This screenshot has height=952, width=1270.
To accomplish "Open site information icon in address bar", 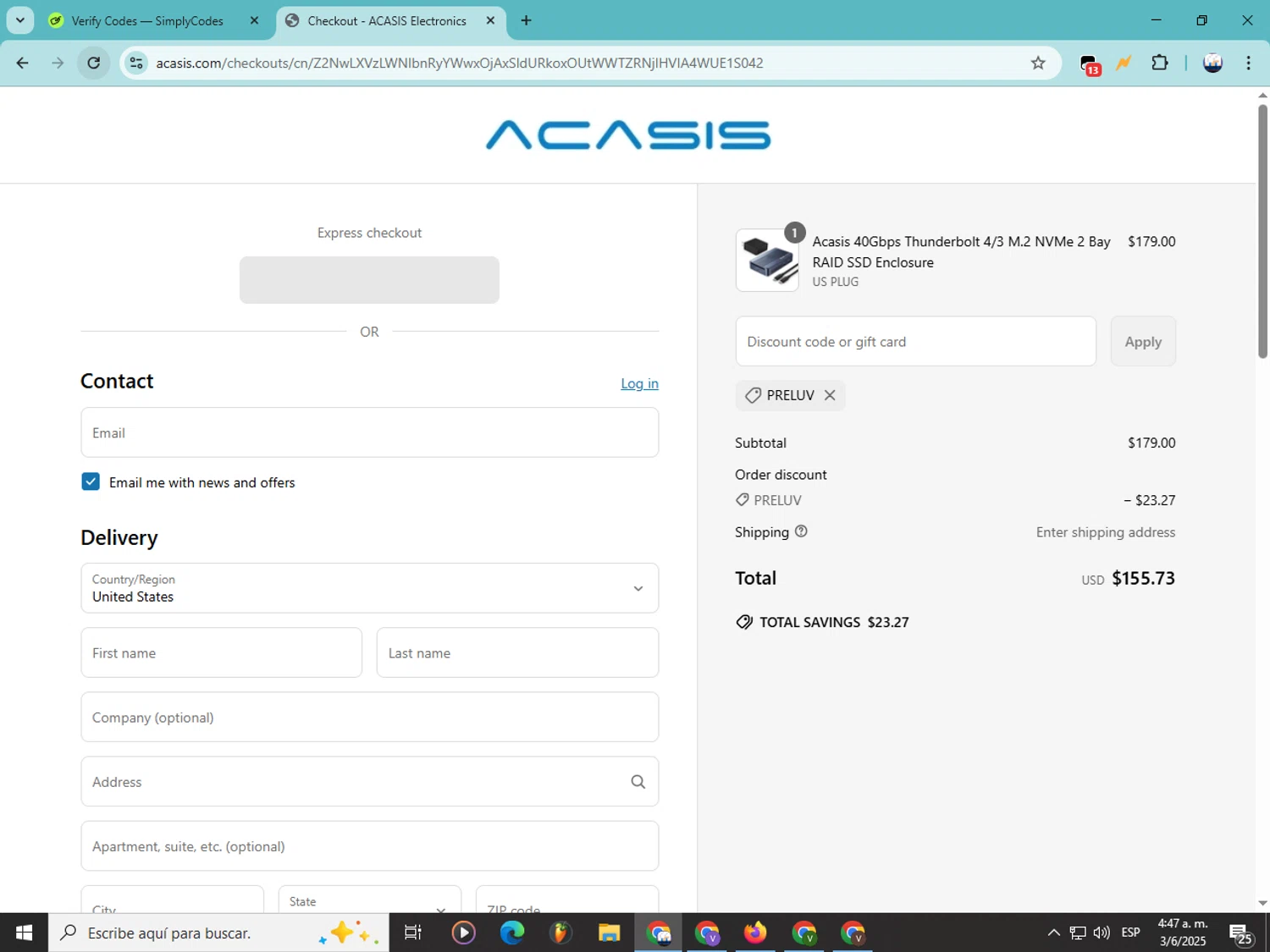I will [136, 63].
